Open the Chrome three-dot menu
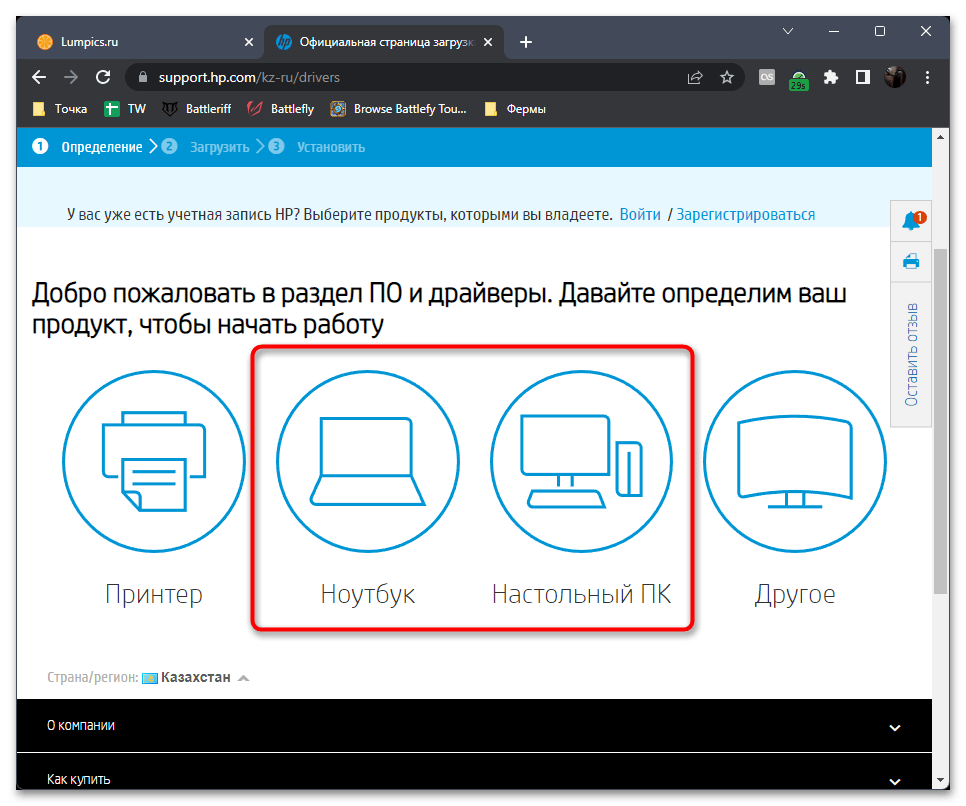Viewport: 966px width, 806px height. 927,77
